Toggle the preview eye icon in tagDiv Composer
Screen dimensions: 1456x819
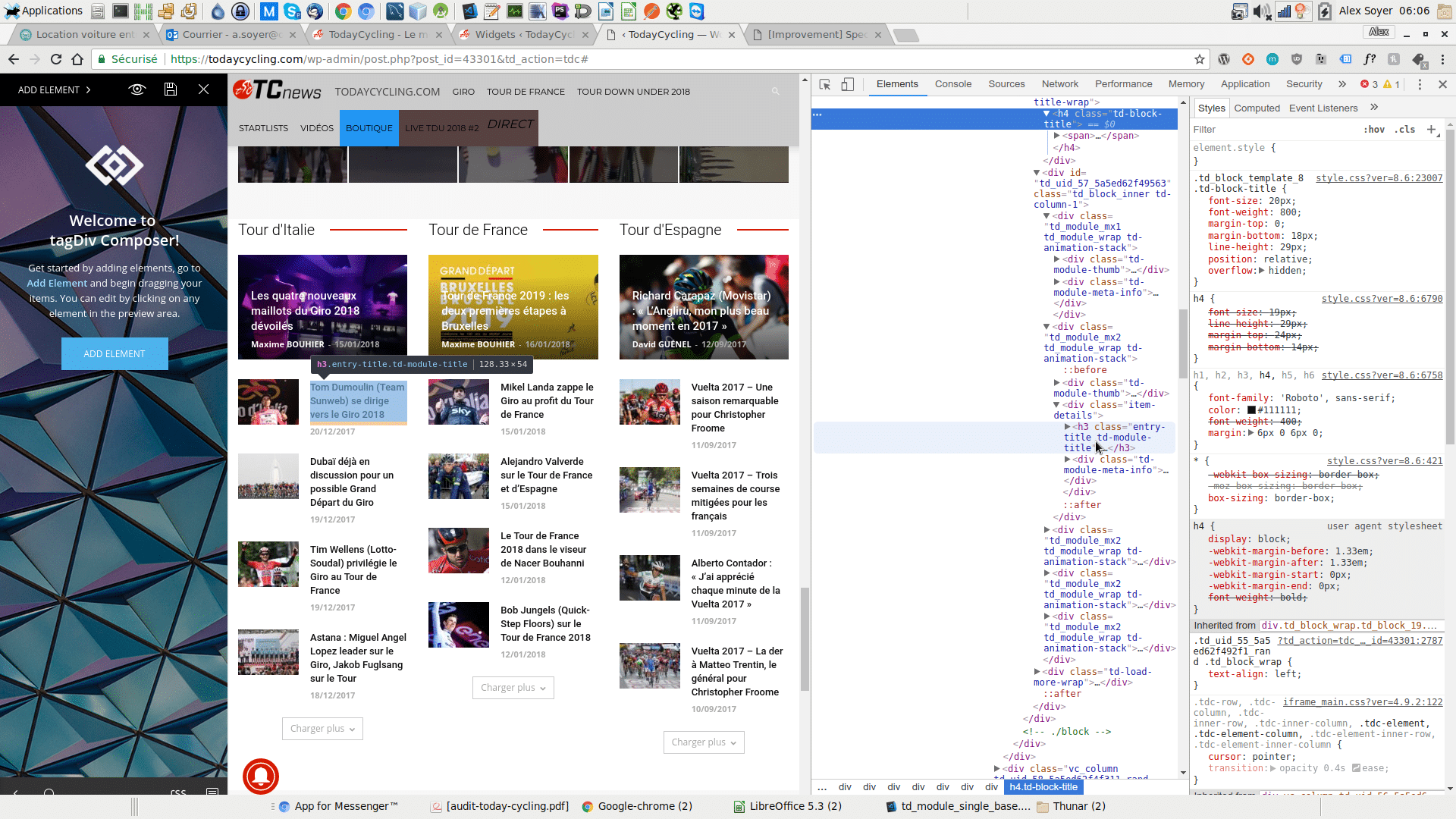[x=137, y=89]
